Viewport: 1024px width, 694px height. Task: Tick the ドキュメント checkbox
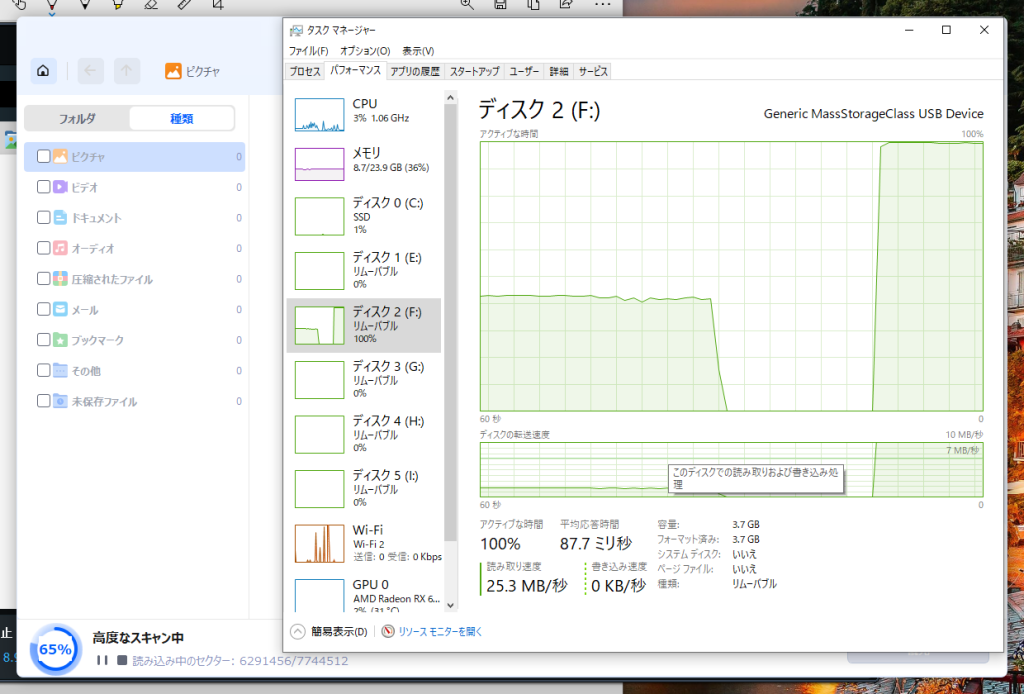(44, 217)
